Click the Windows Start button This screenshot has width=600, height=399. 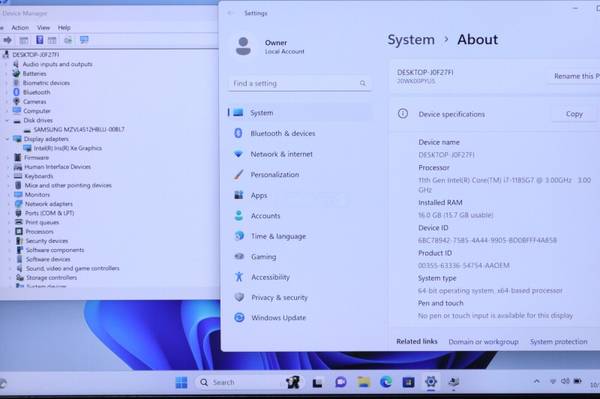tap(181, 382)
